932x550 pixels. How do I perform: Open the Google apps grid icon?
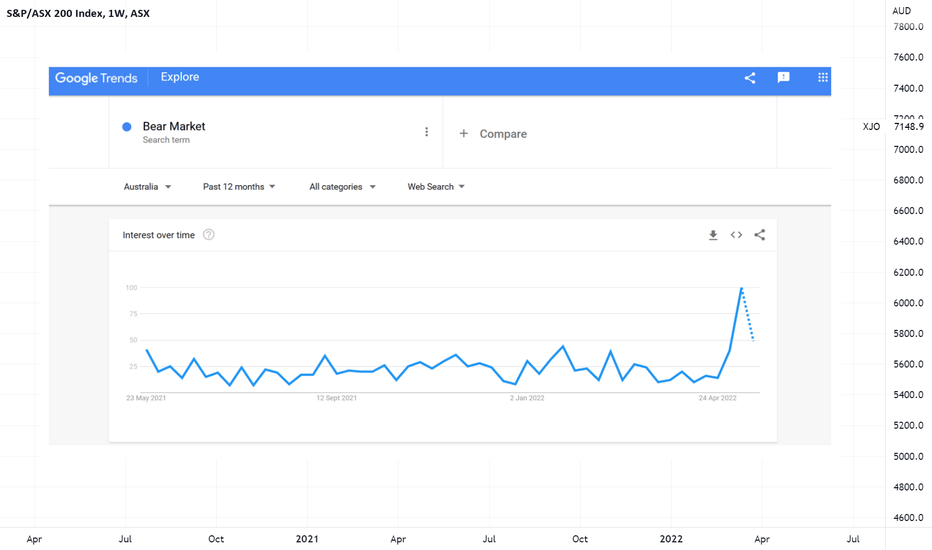[x=823, y=77]
